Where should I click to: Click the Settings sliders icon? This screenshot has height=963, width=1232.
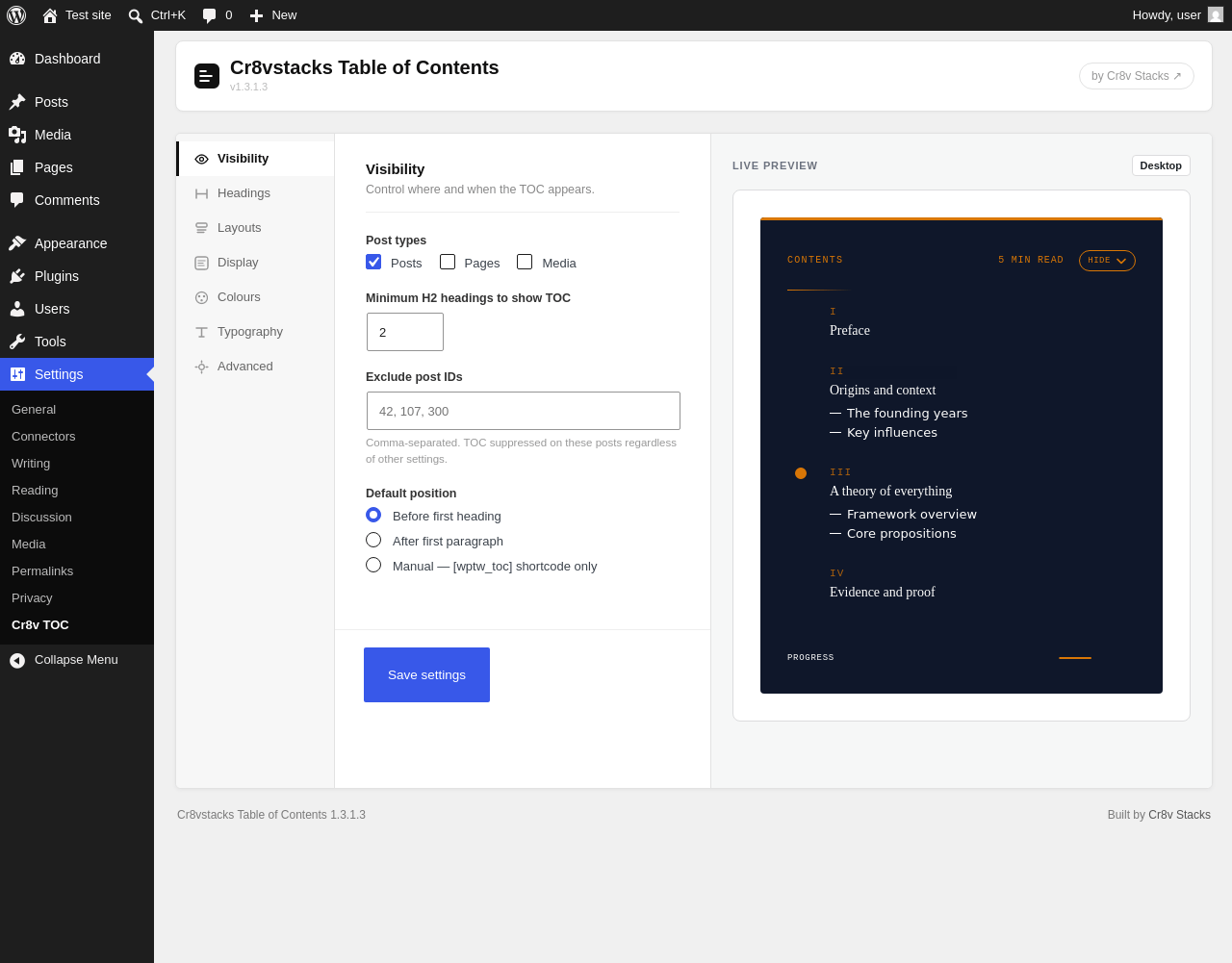tap(17, 374)
